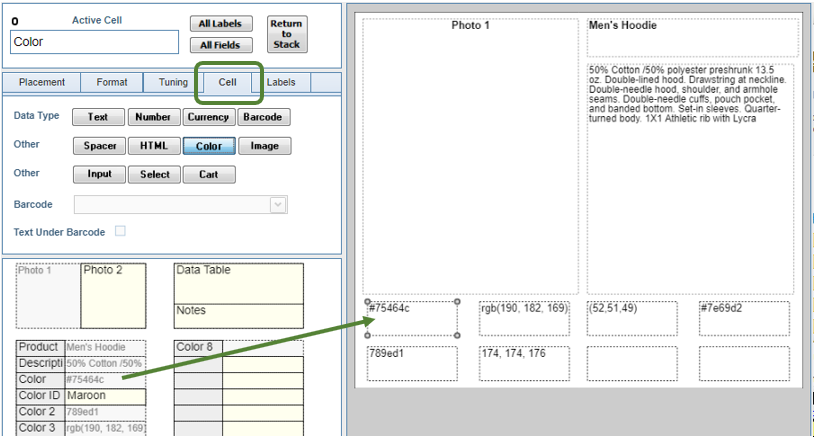The image size is (814, 442).
Task: Select the Currency data type button
Action: (208, 117)
